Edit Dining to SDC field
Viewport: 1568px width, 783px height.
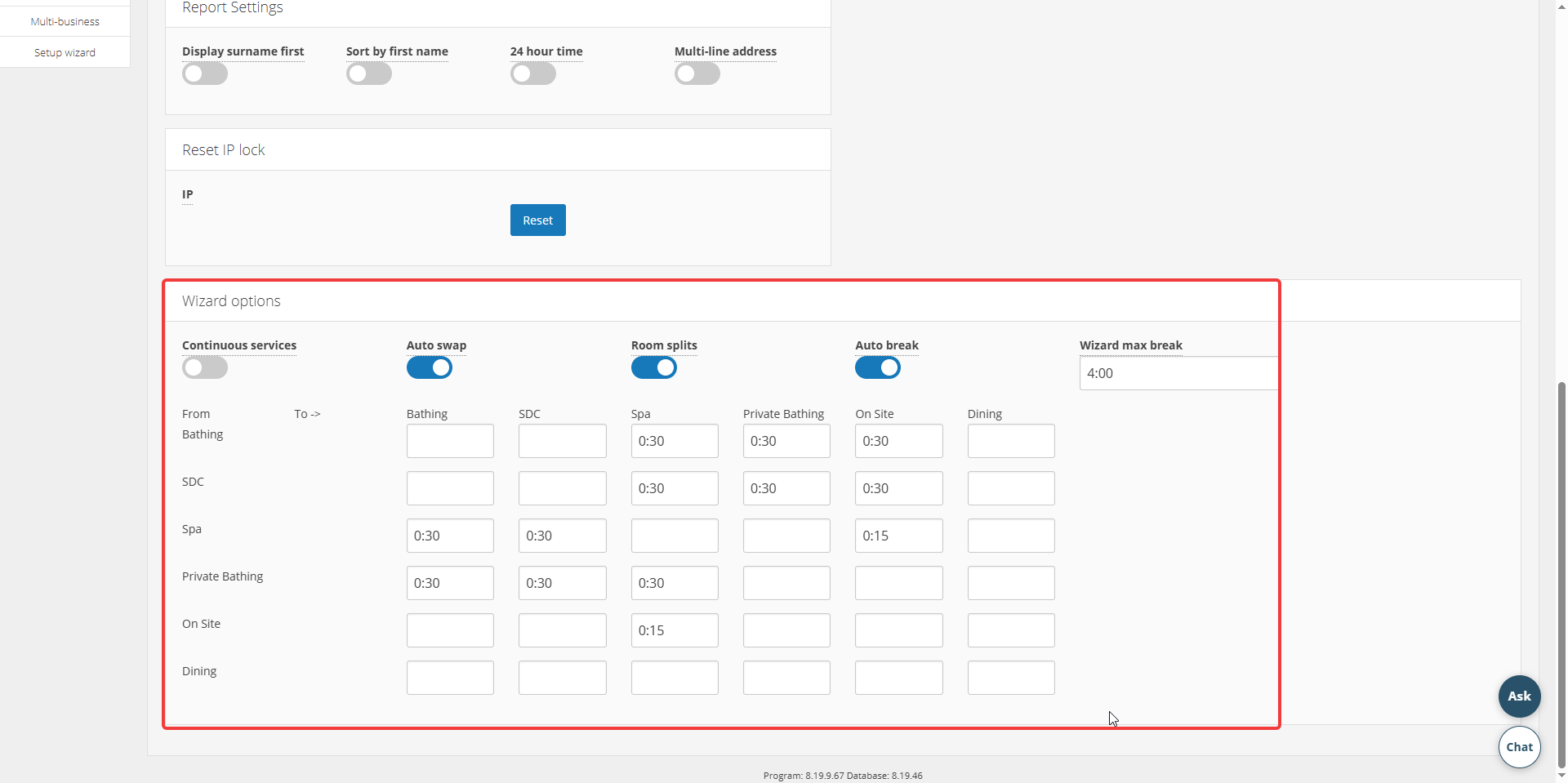[x=563, y=678]
